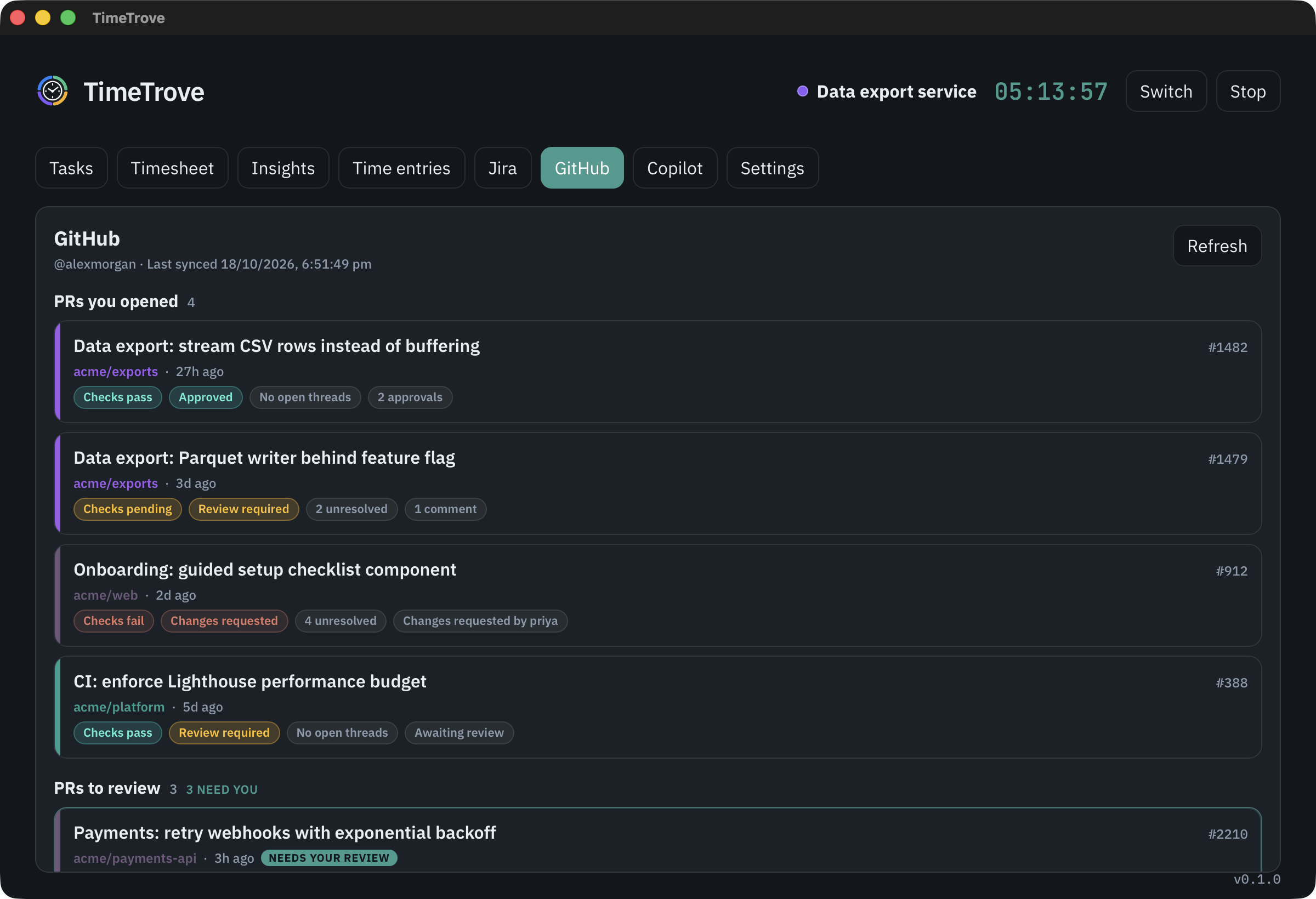This screenshot has height=899, width=1316.
Task: Click the 1 comment chip
Action: point(445,509)
